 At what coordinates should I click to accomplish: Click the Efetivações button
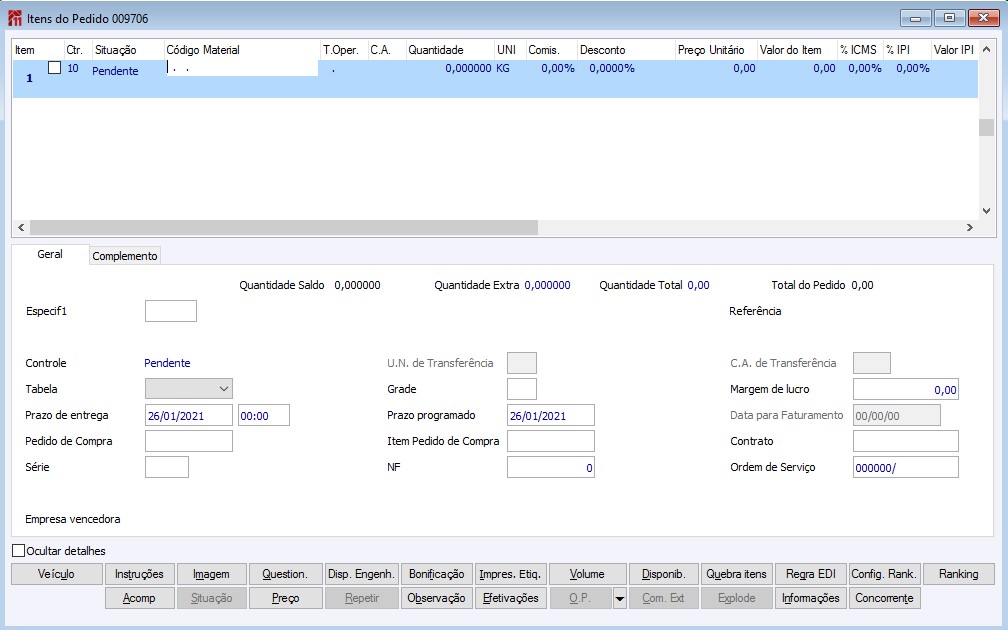tap(510, 598)
